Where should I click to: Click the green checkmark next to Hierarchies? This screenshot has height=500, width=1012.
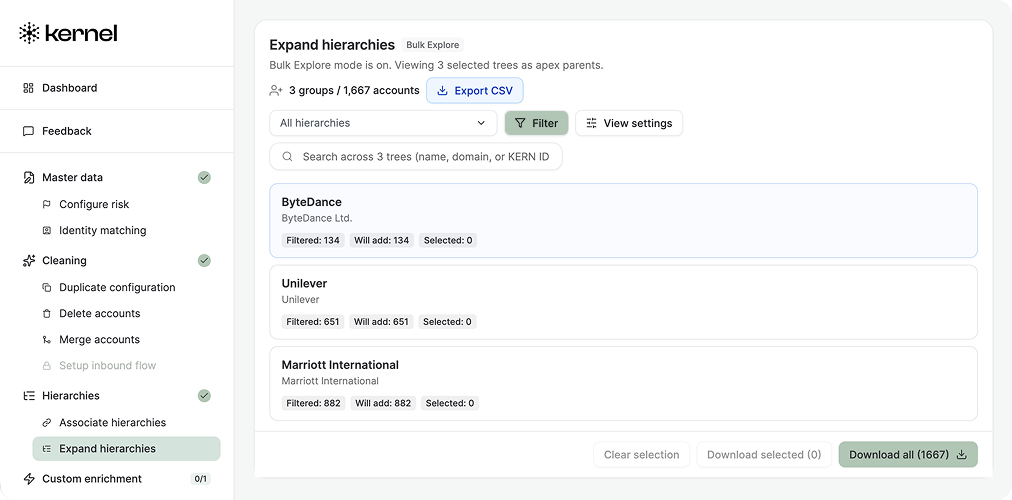click(x=204, y=395)
